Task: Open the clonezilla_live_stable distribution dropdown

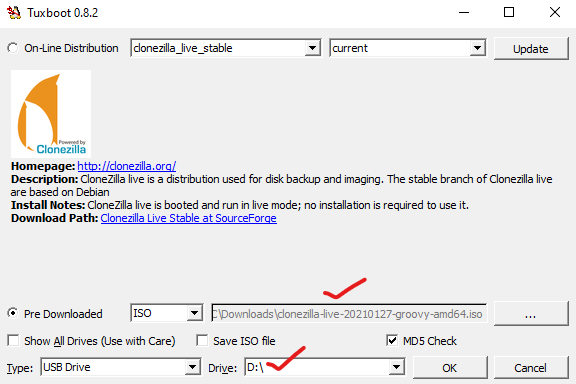Action: (x=226, y=48)
